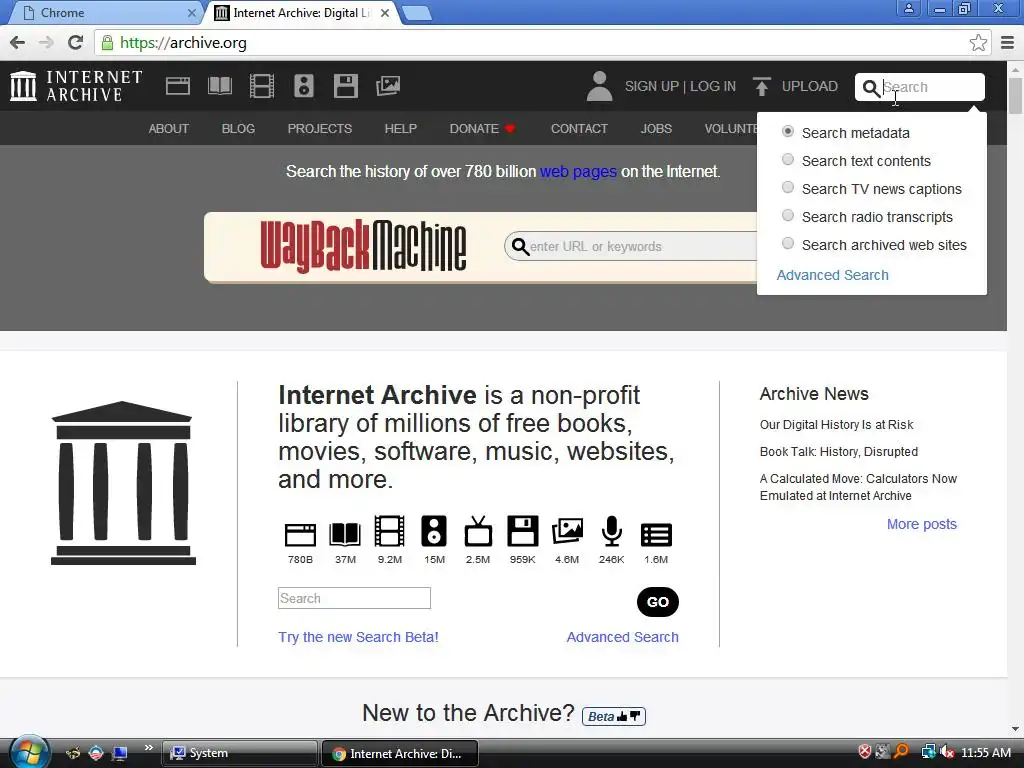Click the More posts link

[x=921, y=524]
